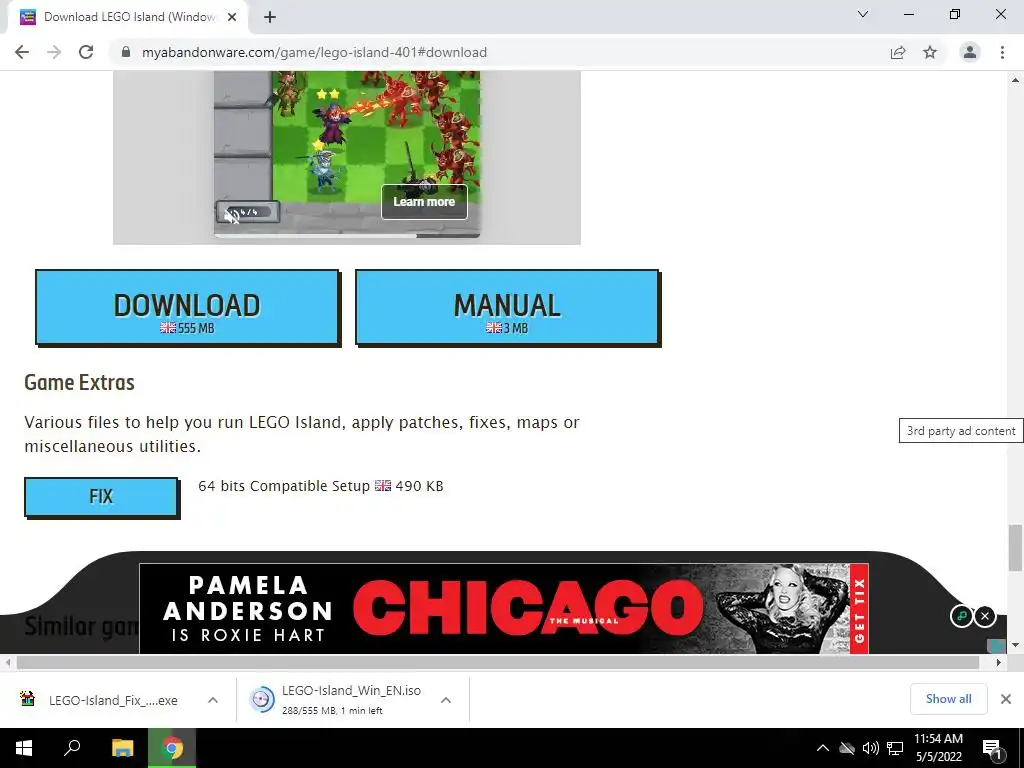Click the volume speaker tray icon

[871, 748]
